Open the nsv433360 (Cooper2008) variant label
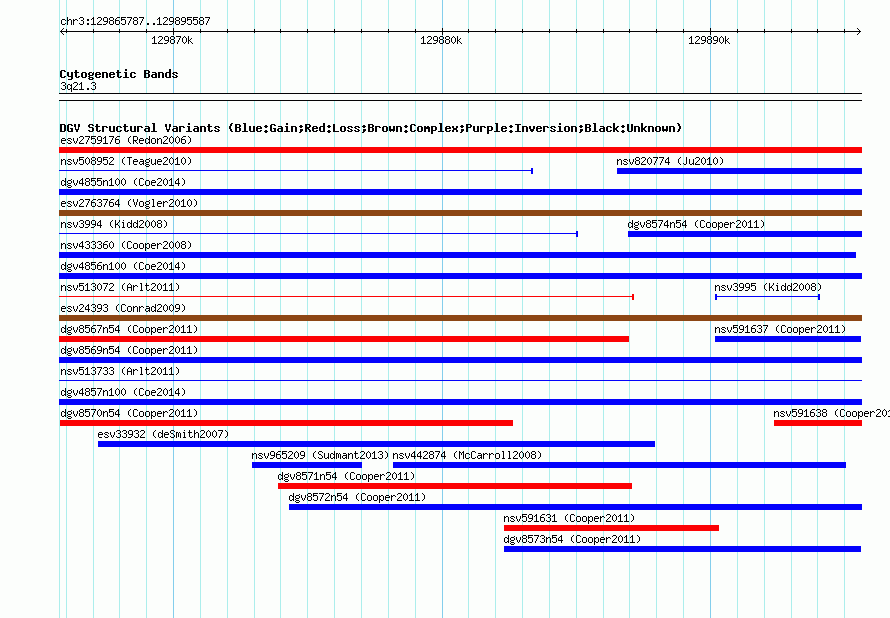This screenshot has height=618, width=890. click(126, 245)
